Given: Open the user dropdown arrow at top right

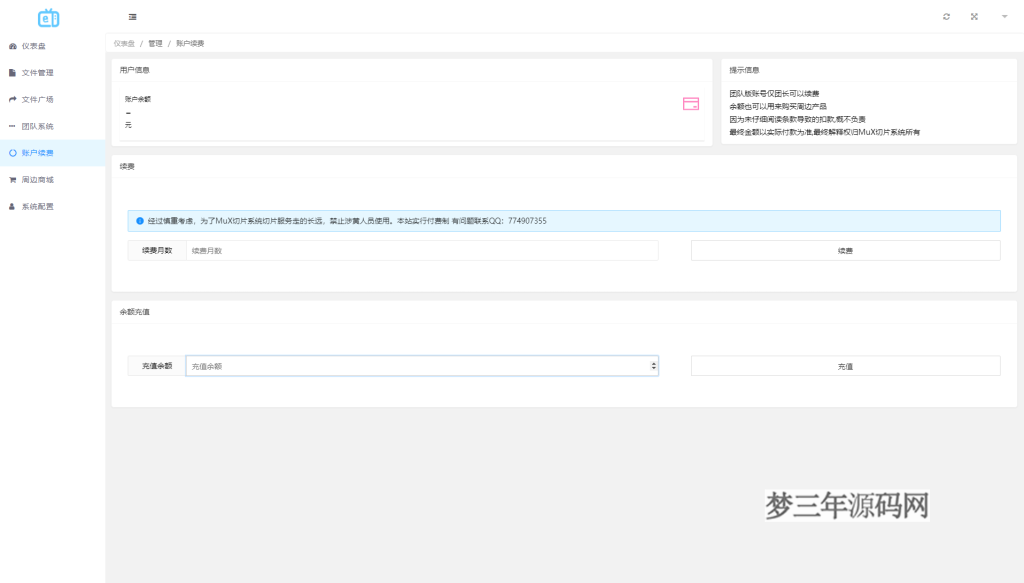Looking at the screenshot, I should coord(1004,17).
